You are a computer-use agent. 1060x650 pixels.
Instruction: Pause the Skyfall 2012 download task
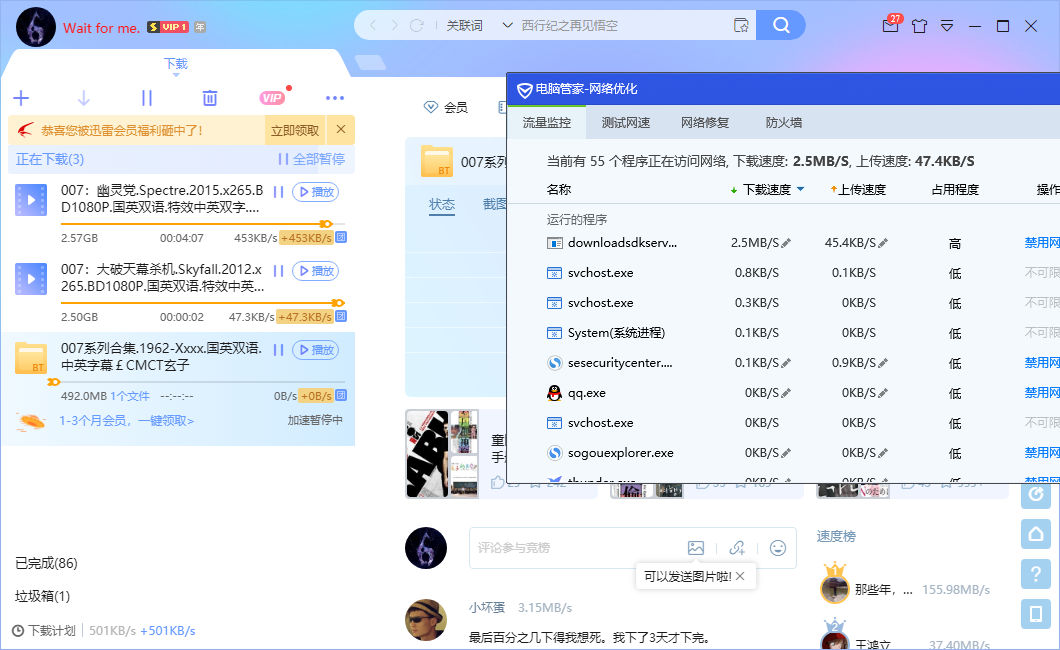point(279,271)
